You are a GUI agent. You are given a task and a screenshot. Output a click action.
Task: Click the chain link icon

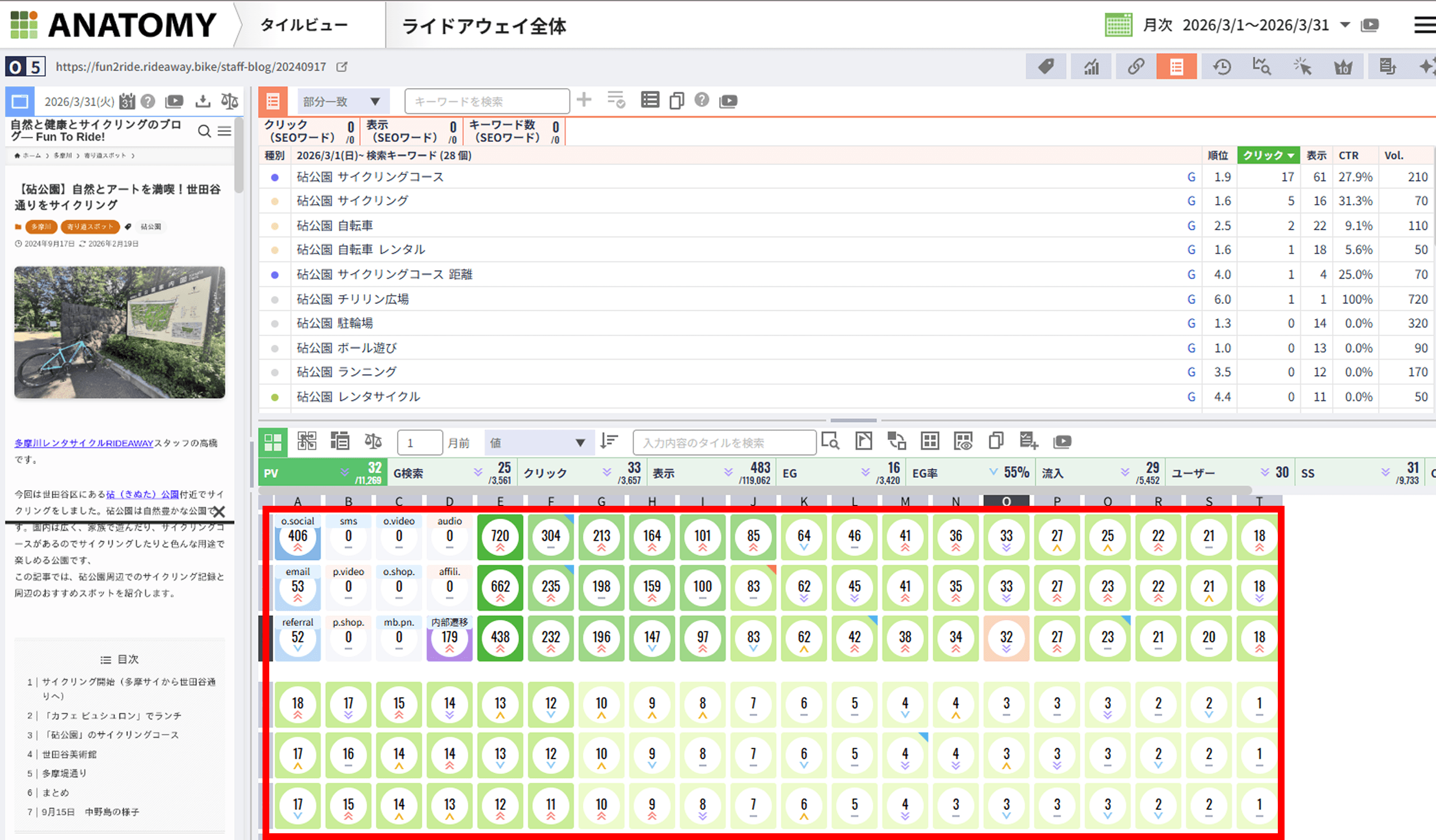(x=1136, y=67)
